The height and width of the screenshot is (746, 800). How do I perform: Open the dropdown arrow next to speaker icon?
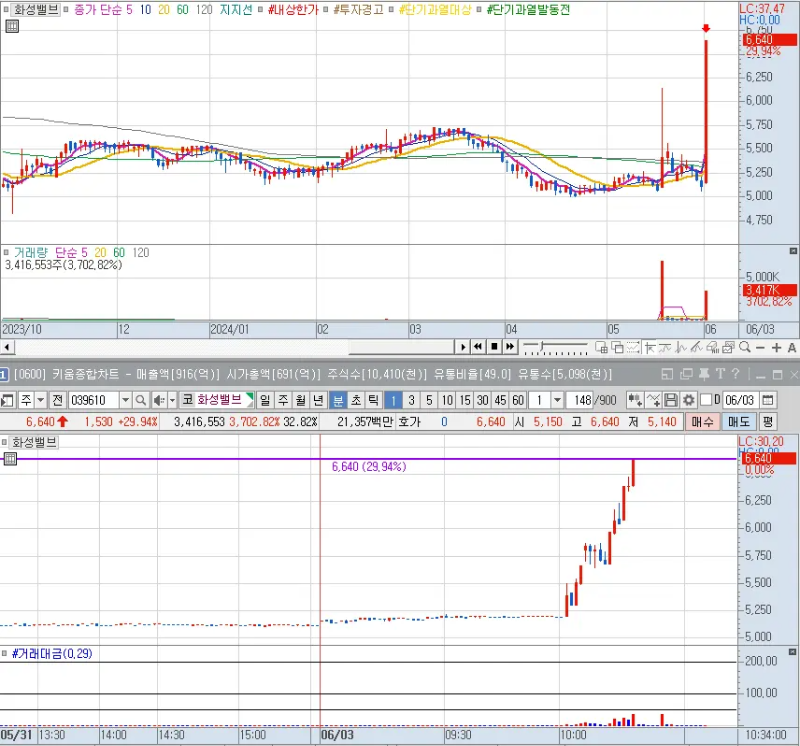pyautogui.click(x=172, y=400)
